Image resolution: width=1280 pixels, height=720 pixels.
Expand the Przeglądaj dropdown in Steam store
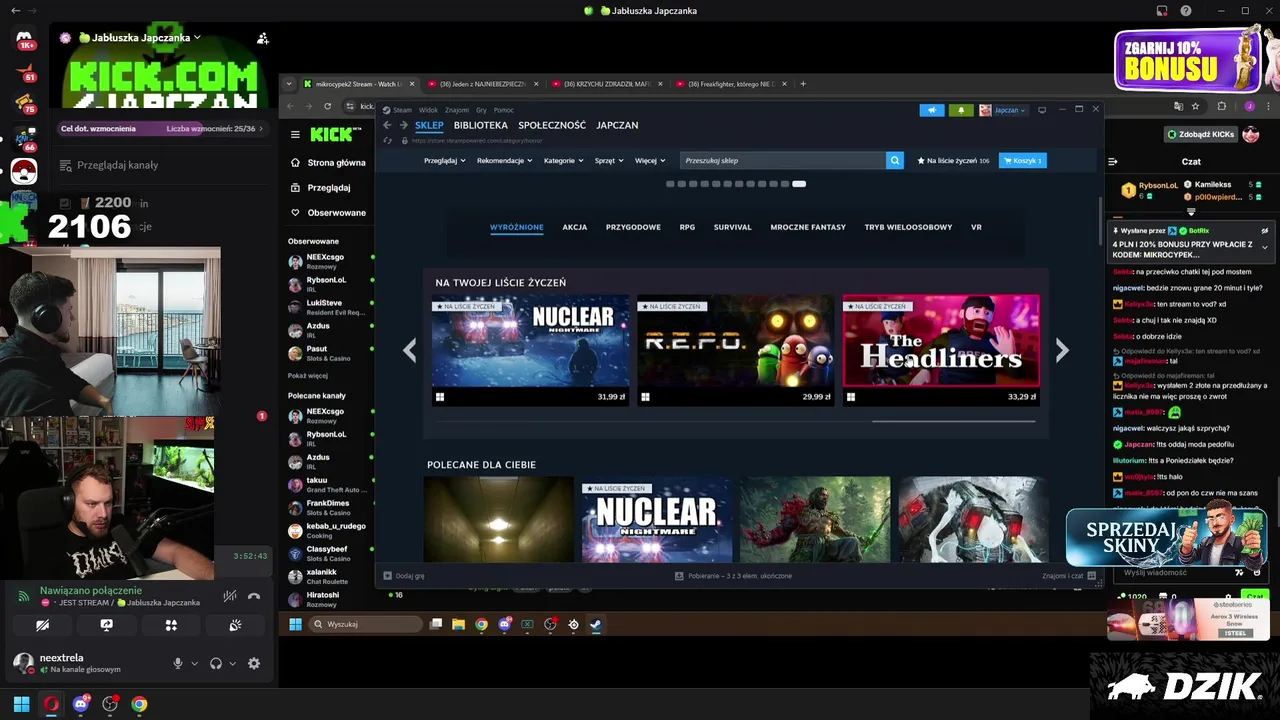tap(444, 160)
